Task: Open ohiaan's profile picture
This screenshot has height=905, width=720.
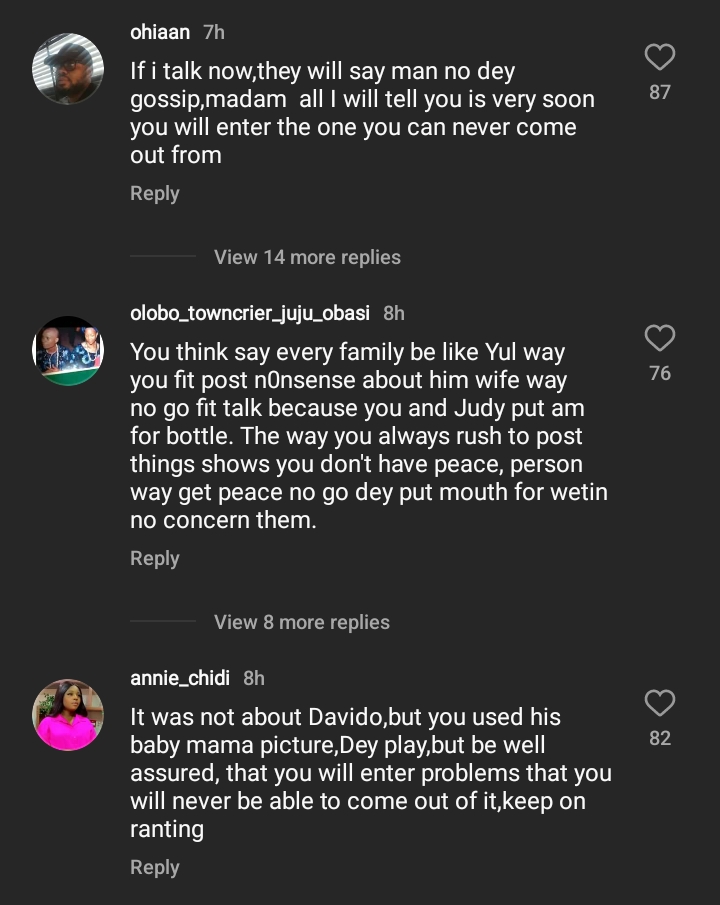Action: point(68,69)
